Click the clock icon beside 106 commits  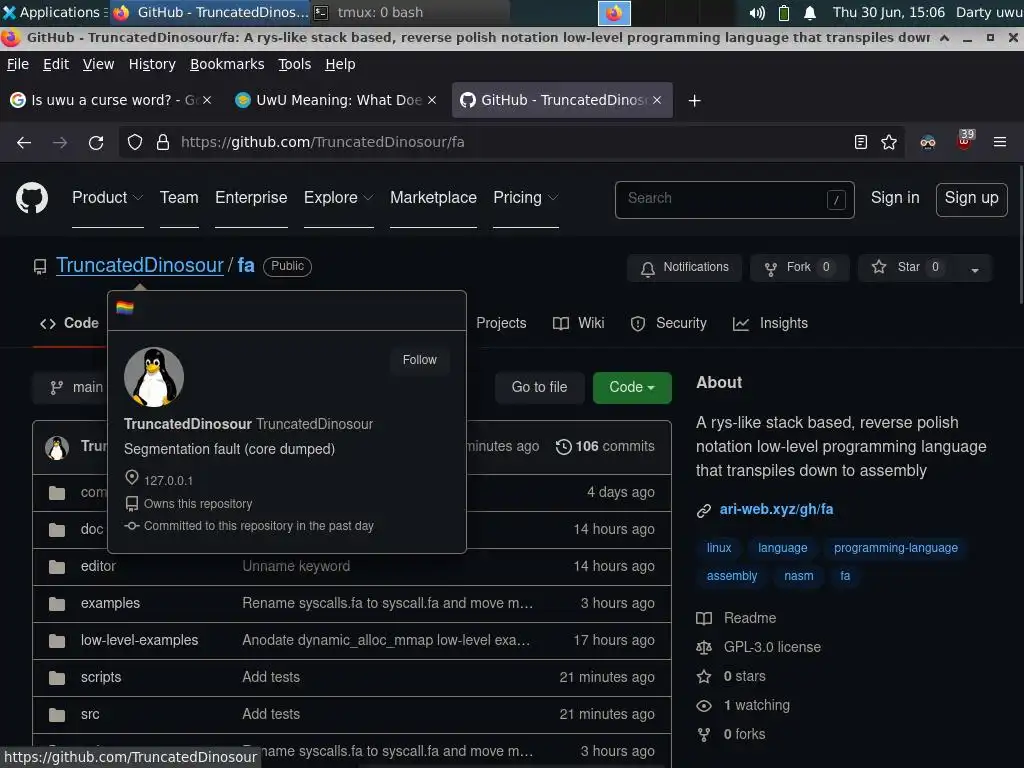[x=564, y=447]
